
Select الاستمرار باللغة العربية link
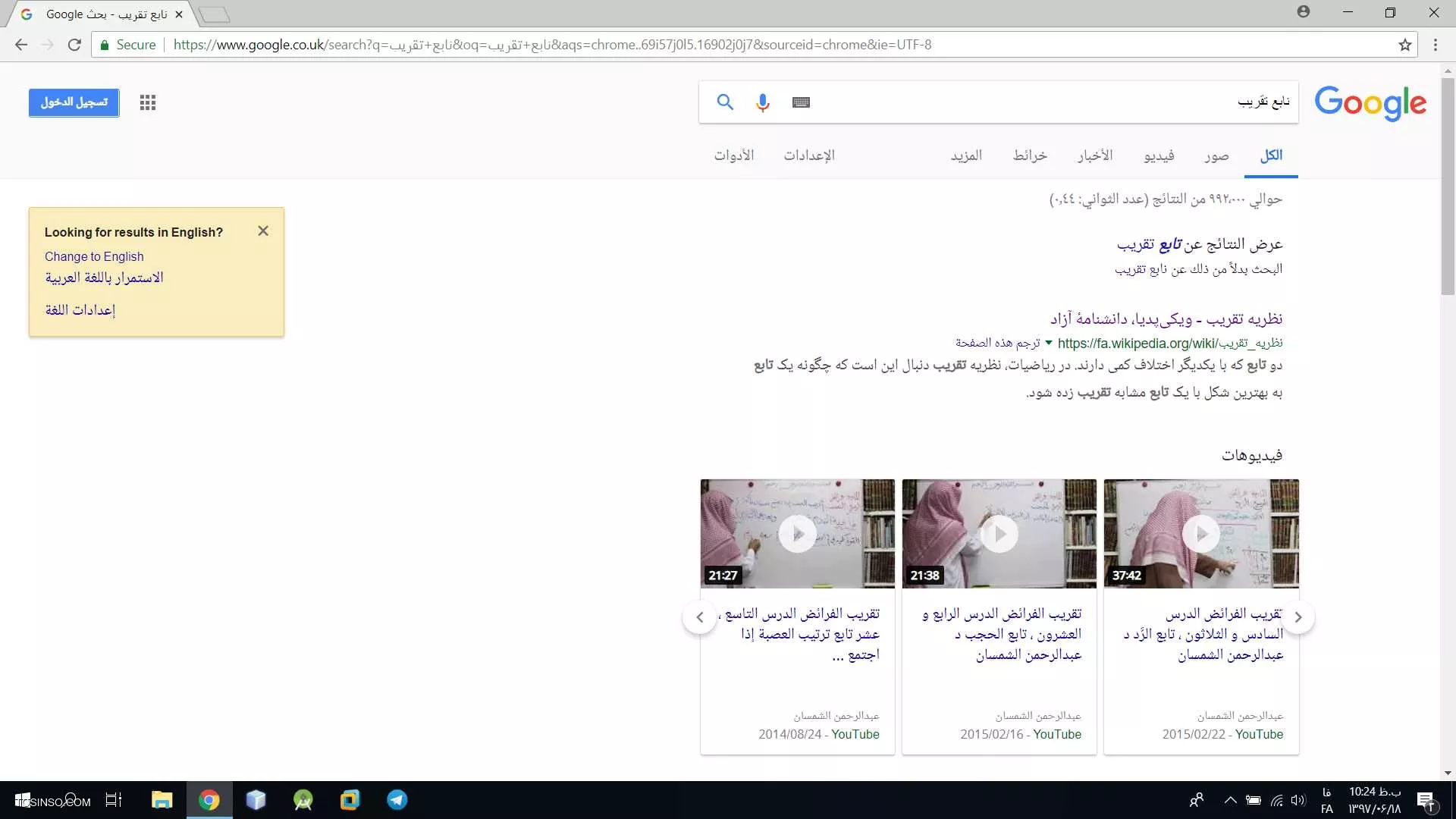tap(104, 278)
